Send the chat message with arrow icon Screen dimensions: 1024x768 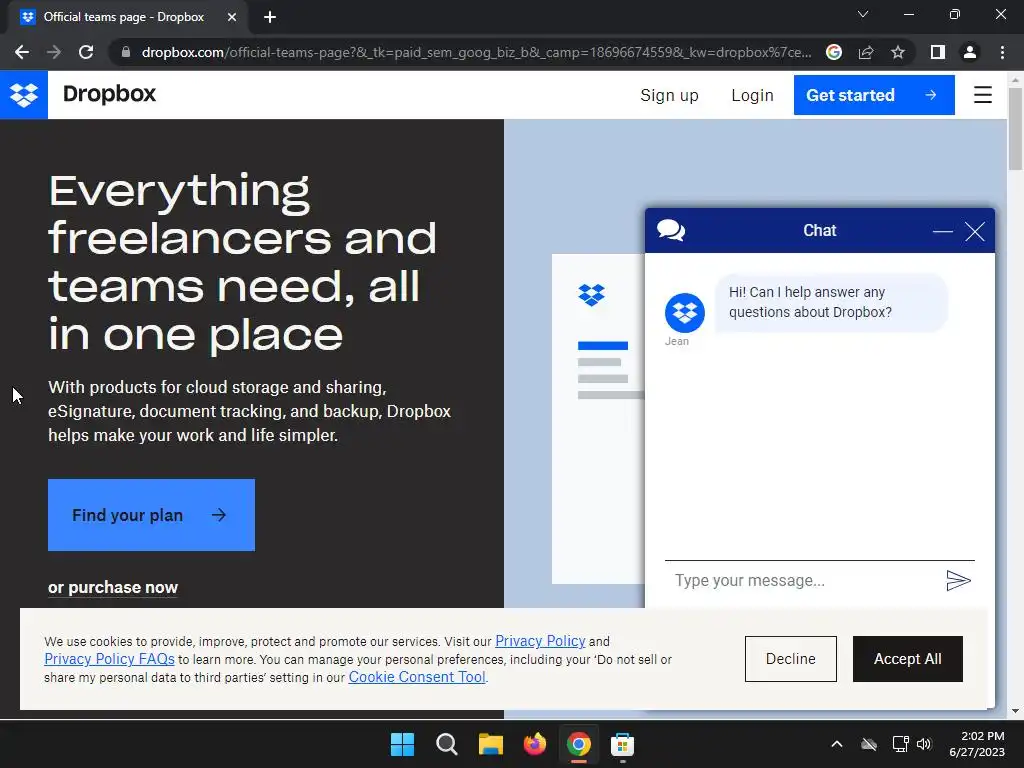coord(958,580)
